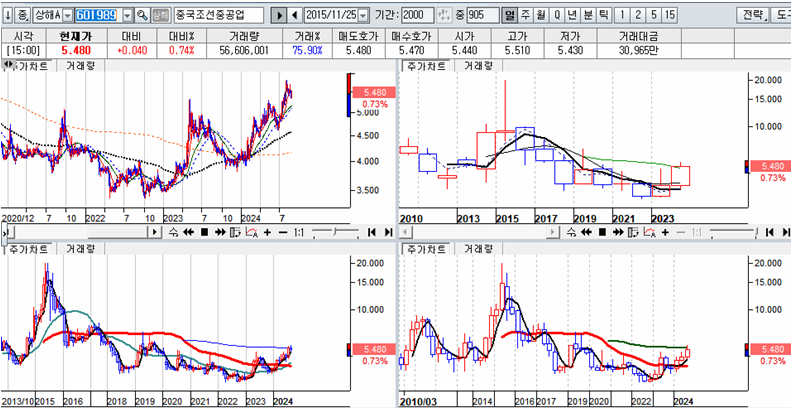Click the play forward date arrow button

(x=278, y=15)
